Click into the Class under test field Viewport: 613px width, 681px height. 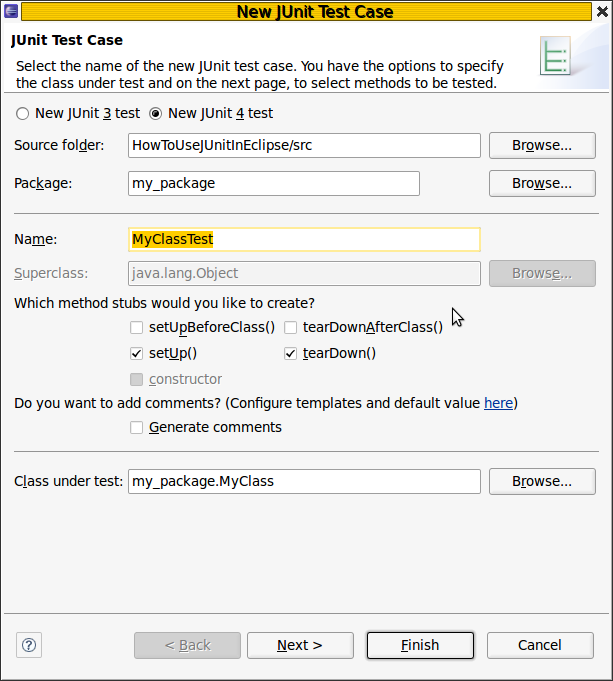[x=304, y=481]
